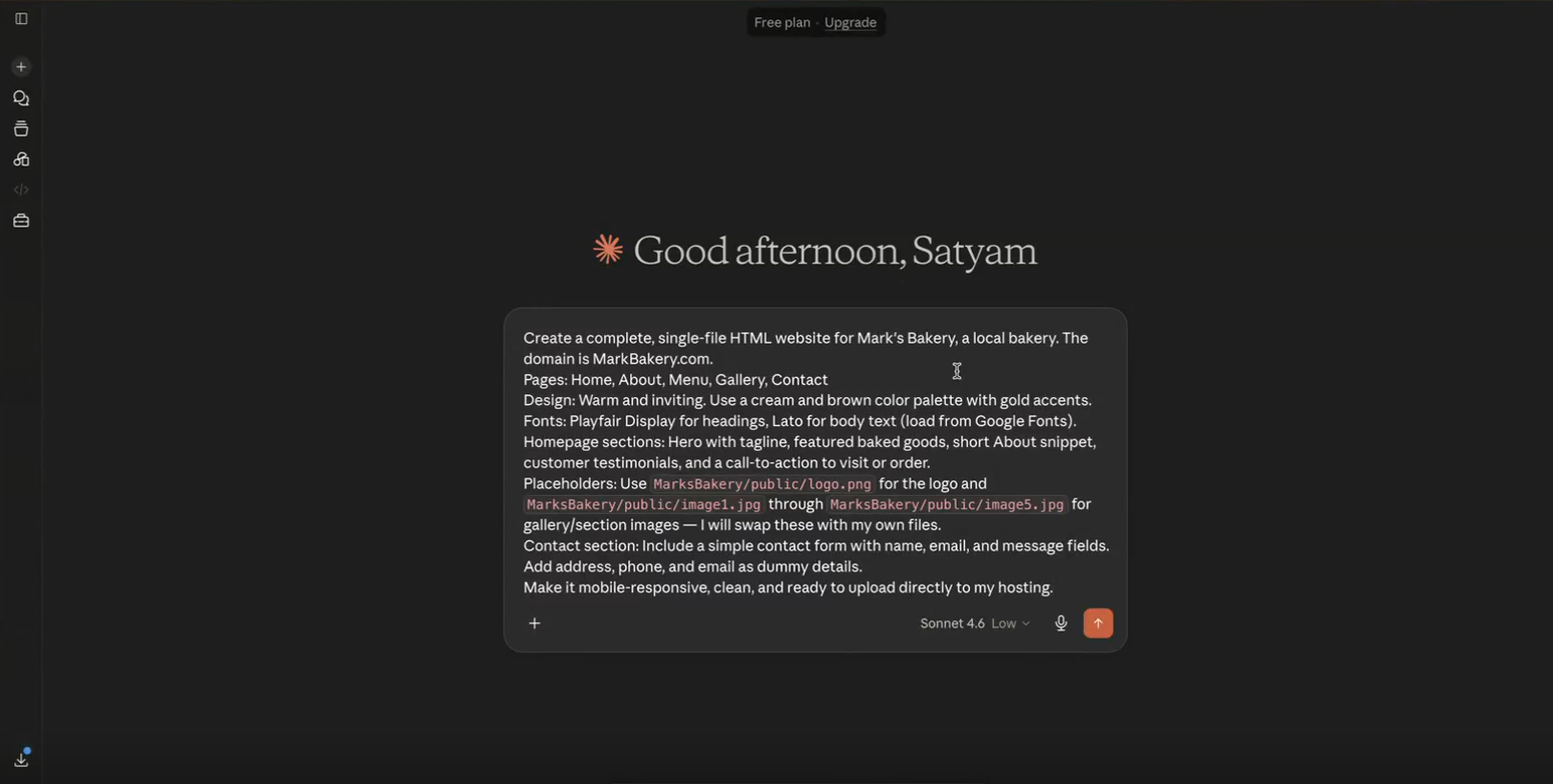Click the Free plan label

pyautogui.click(x=781, y=23)
